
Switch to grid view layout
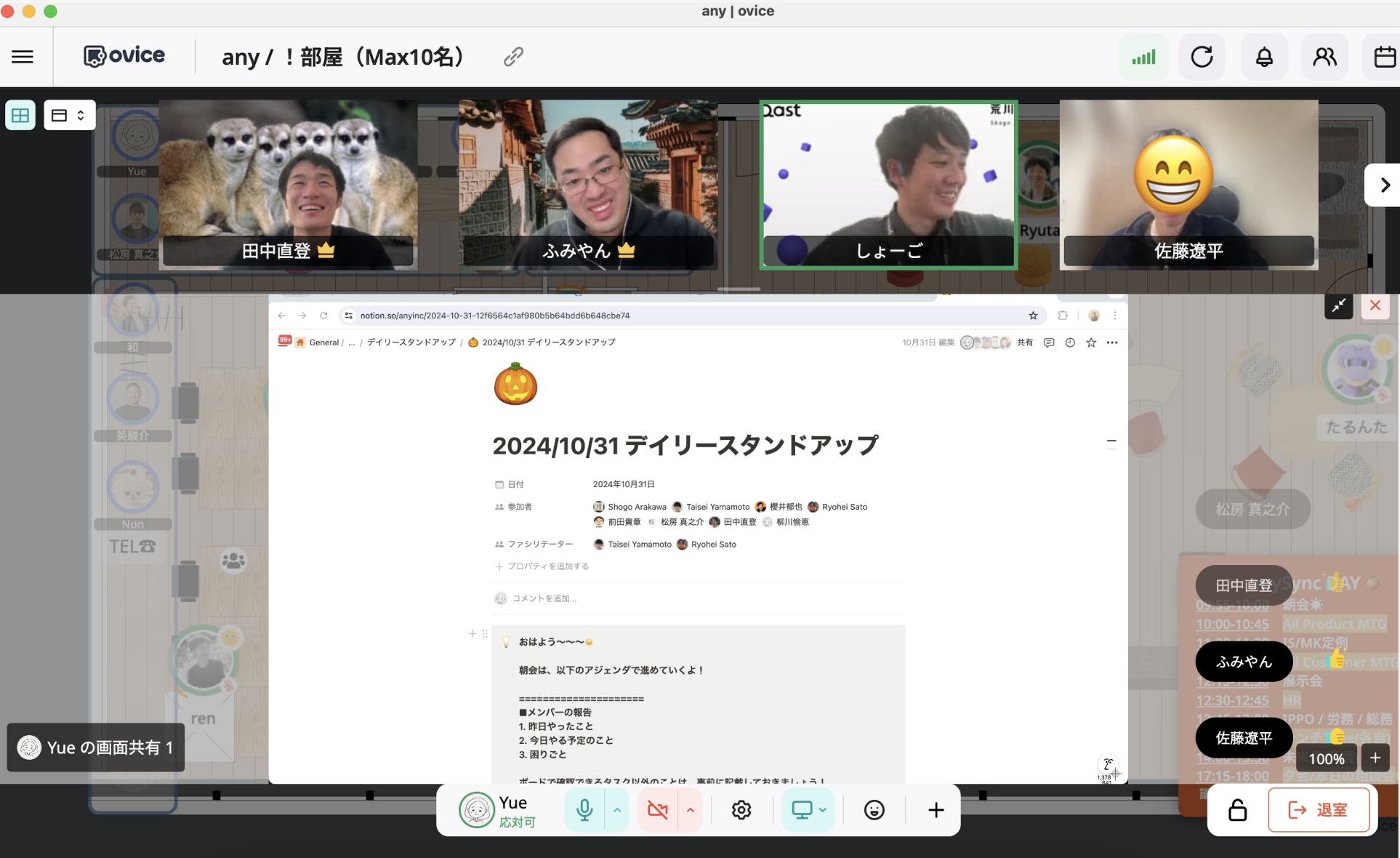pyautogui.click(x=20, y=115)
